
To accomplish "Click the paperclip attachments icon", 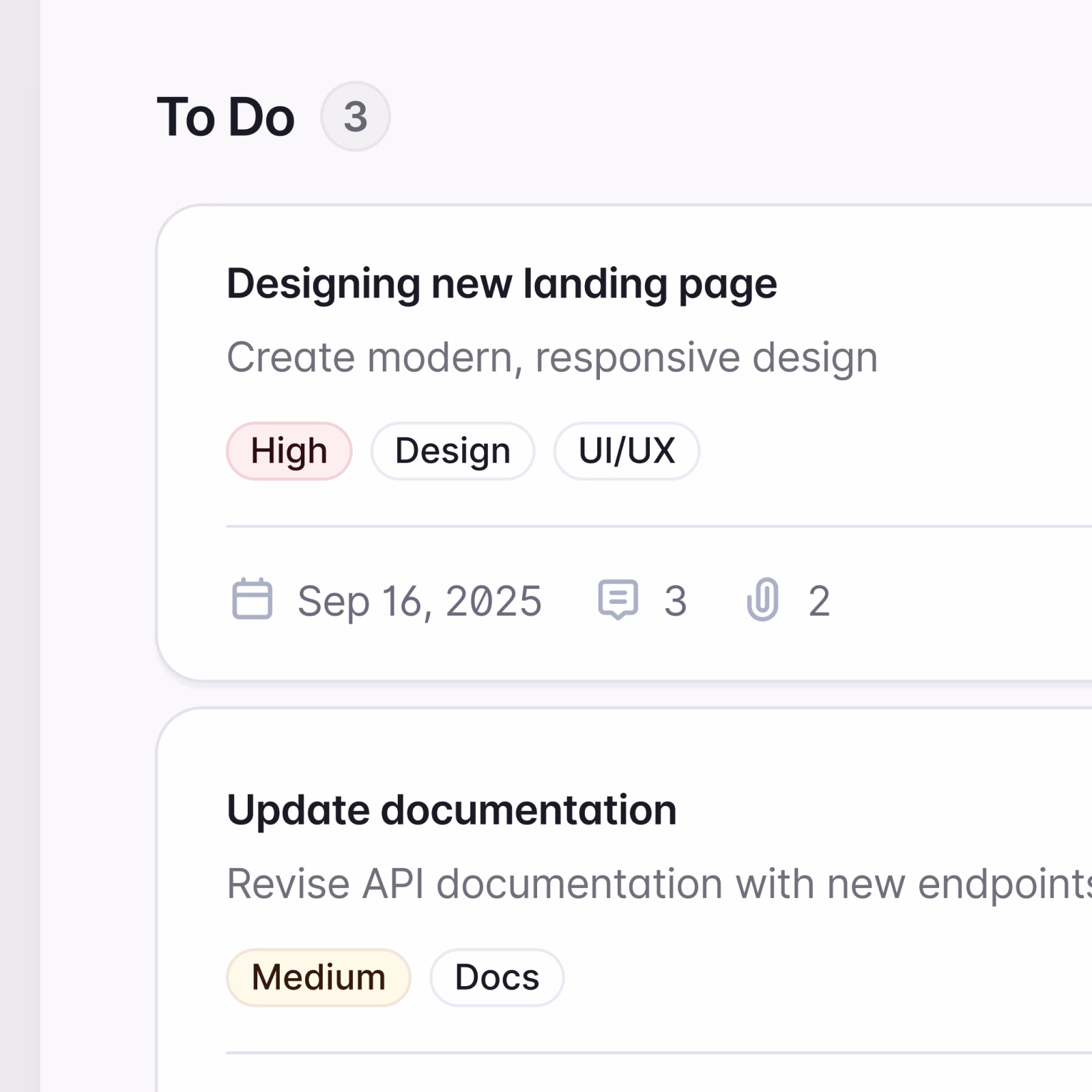I will click(762, 599).
